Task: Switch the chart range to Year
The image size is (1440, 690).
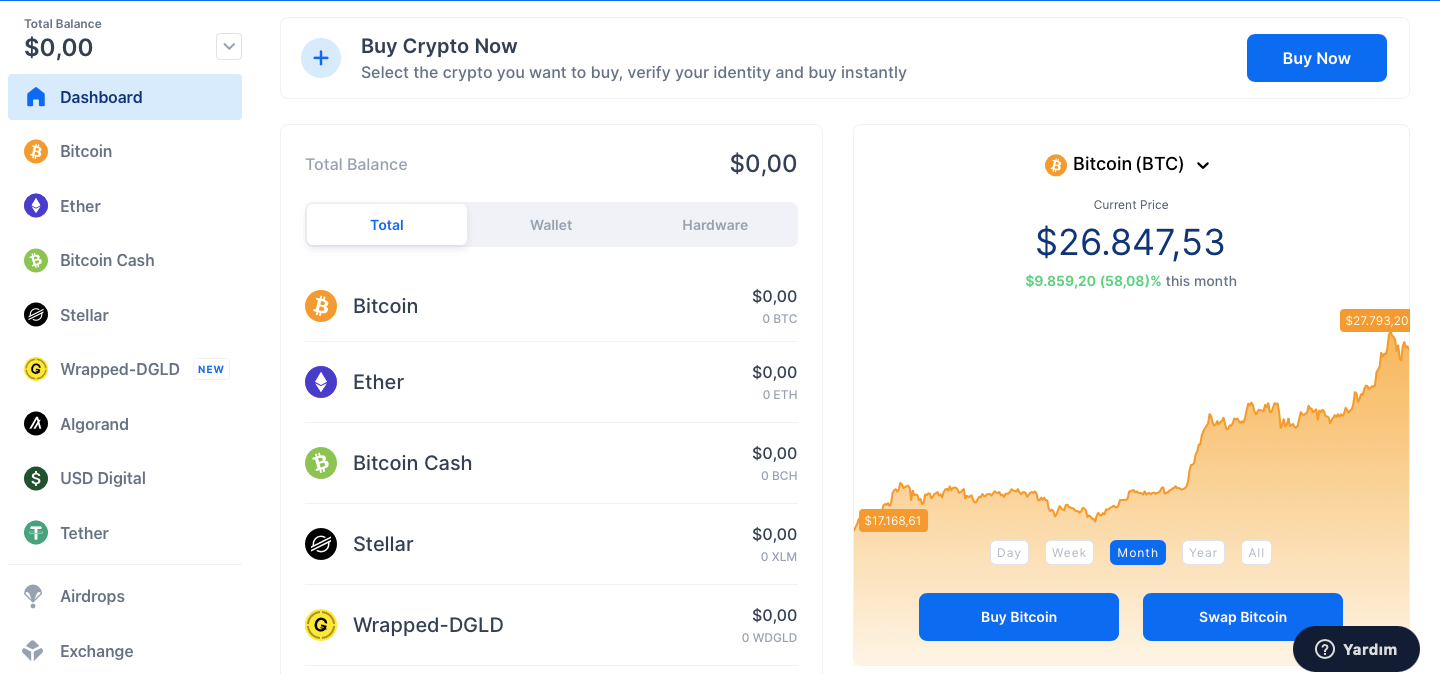Action: pos(1203,553)
